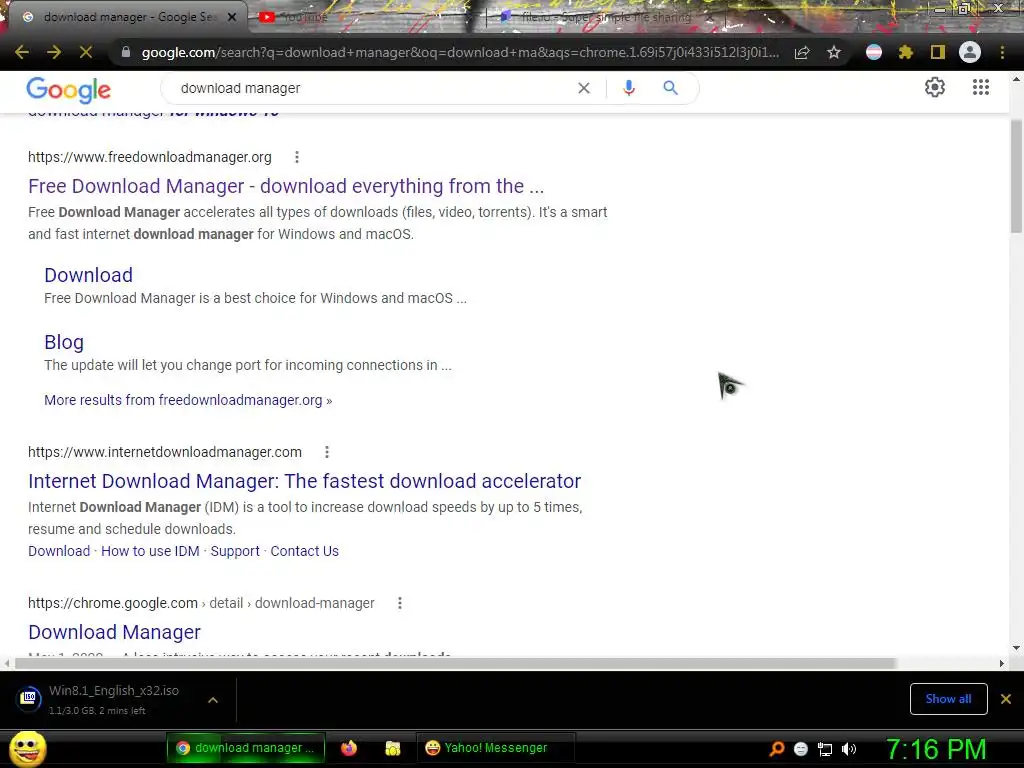Go forward using the forward arrow
1024x768 pixels.
(54, 52)
